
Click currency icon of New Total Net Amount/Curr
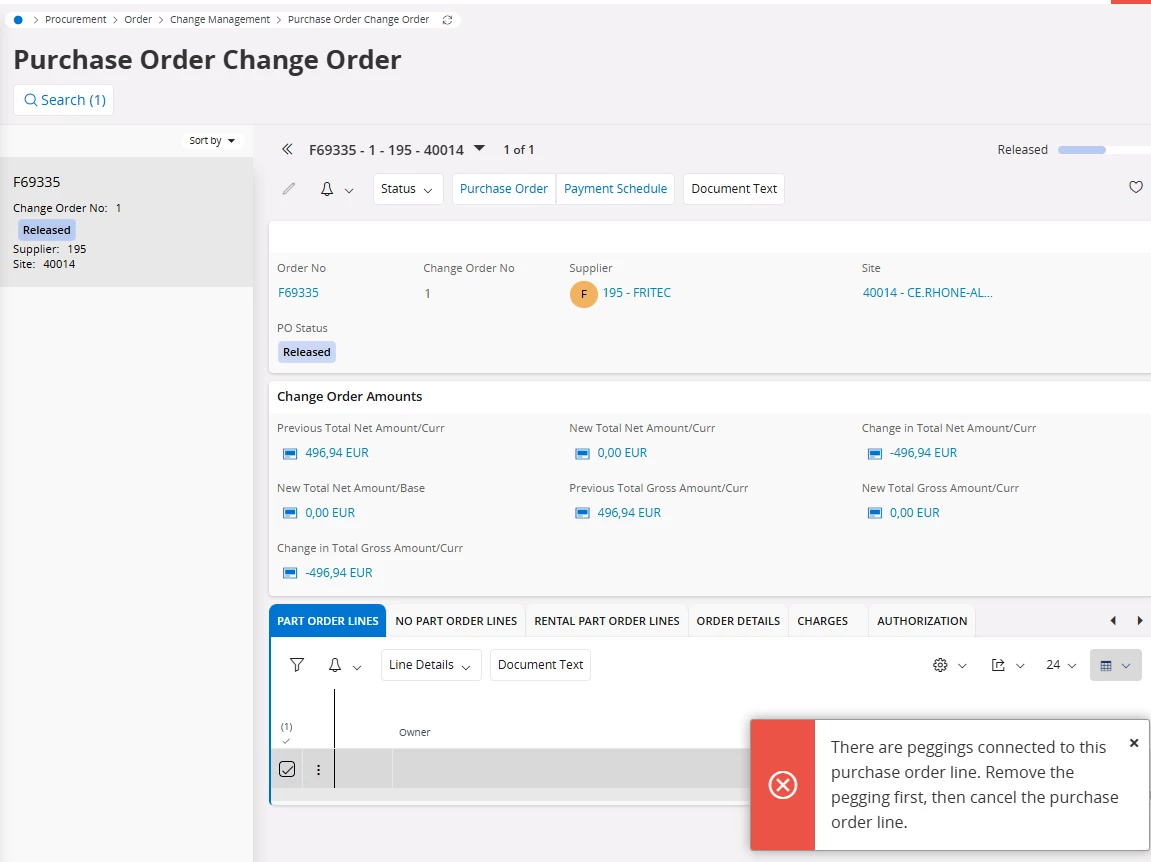[582, 453]
